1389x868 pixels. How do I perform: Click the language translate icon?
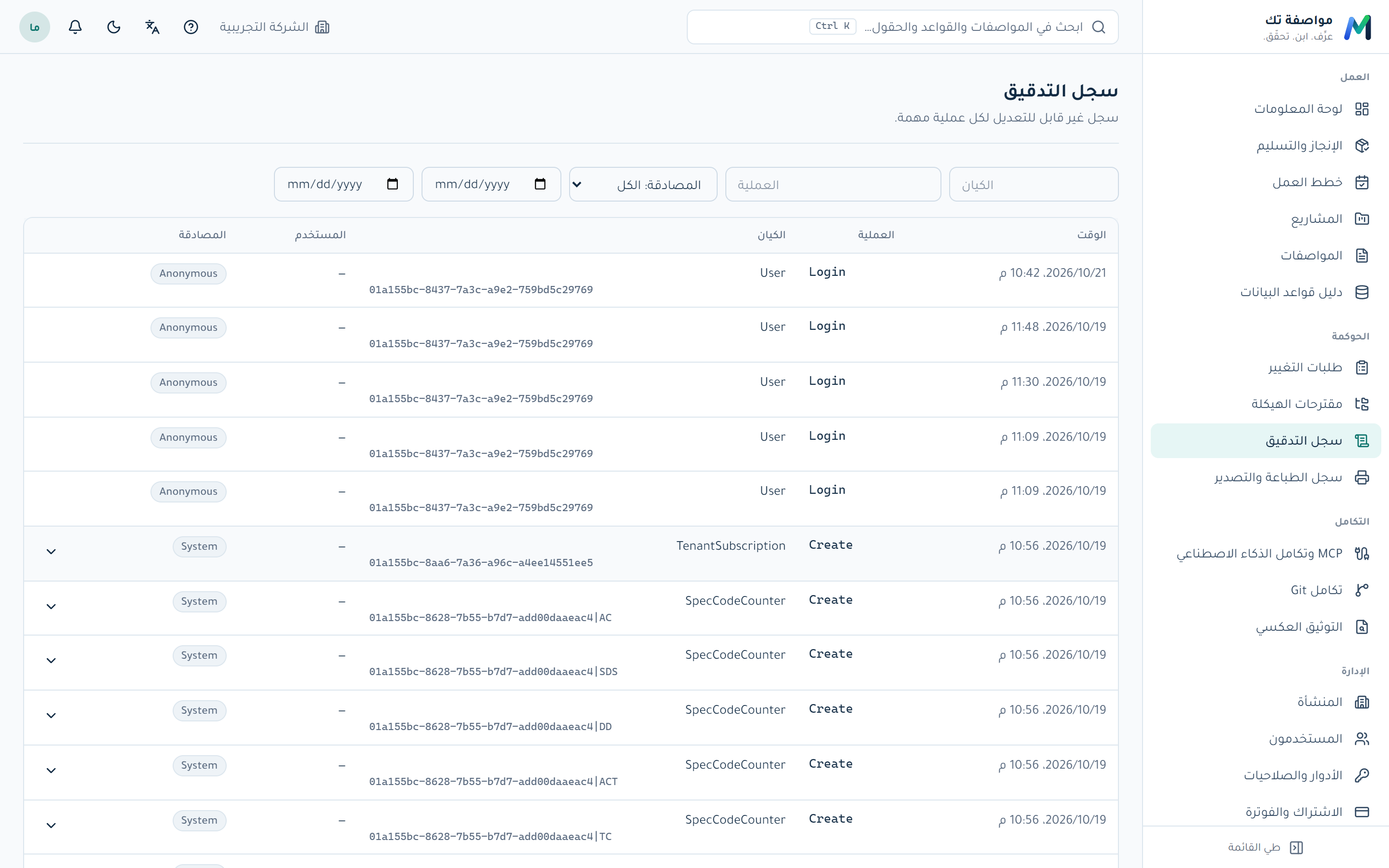click(152, 27)
